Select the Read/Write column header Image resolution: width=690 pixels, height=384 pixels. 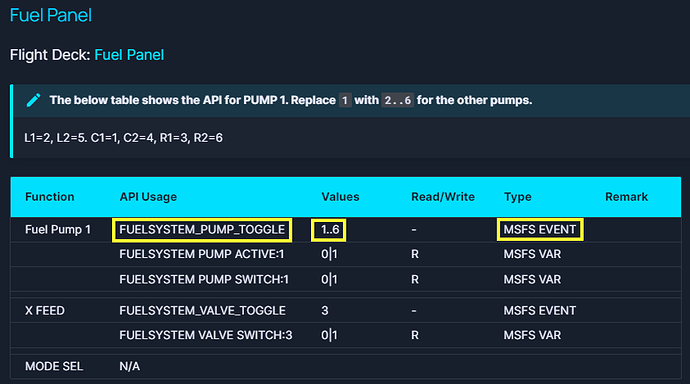click(443, 197)
